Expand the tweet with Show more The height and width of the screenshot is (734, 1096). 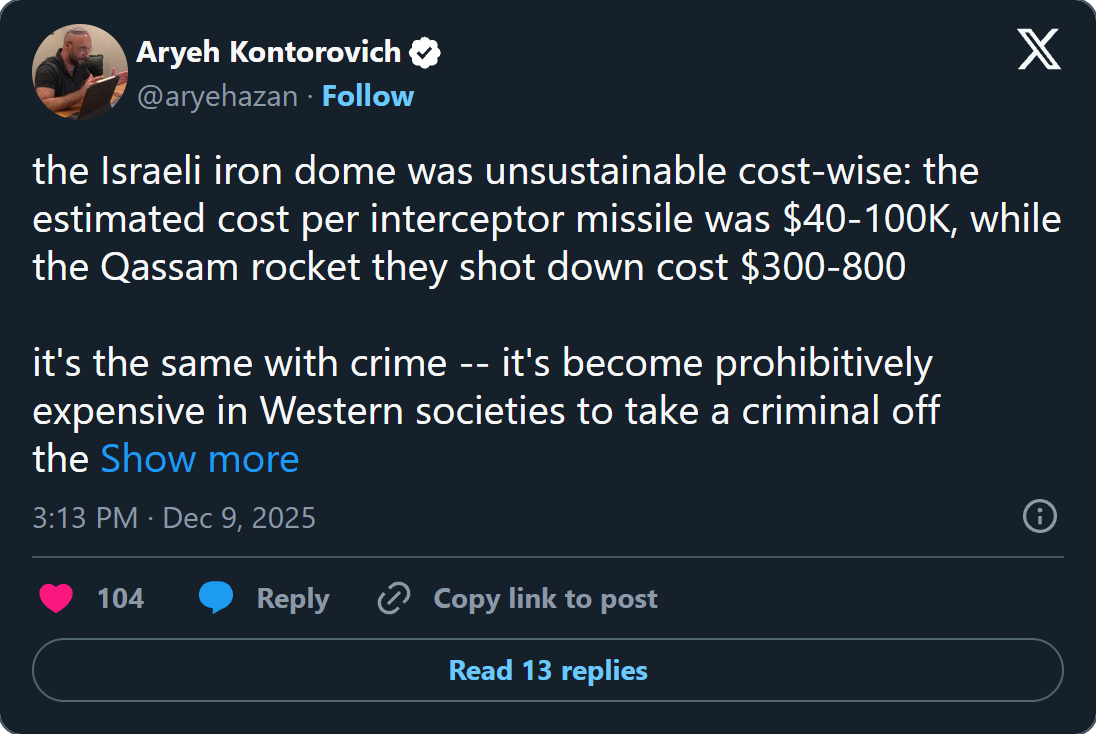200,459
